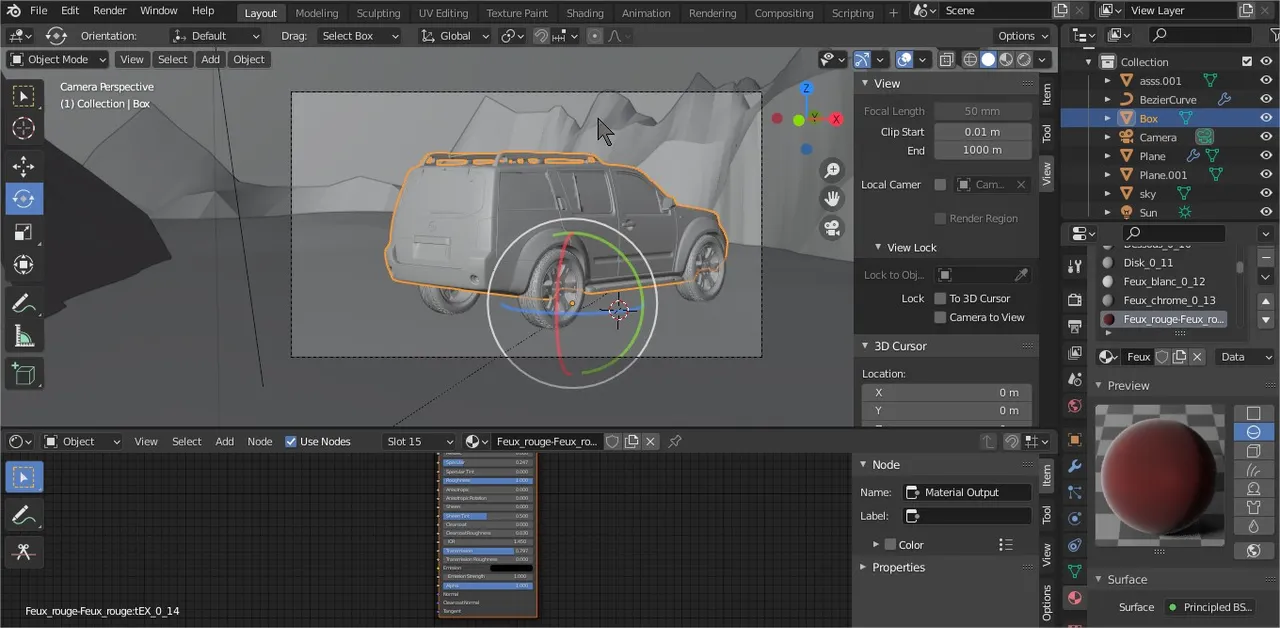
Task: Open the Options dropdown
Action: click(x=1022, y=35)
